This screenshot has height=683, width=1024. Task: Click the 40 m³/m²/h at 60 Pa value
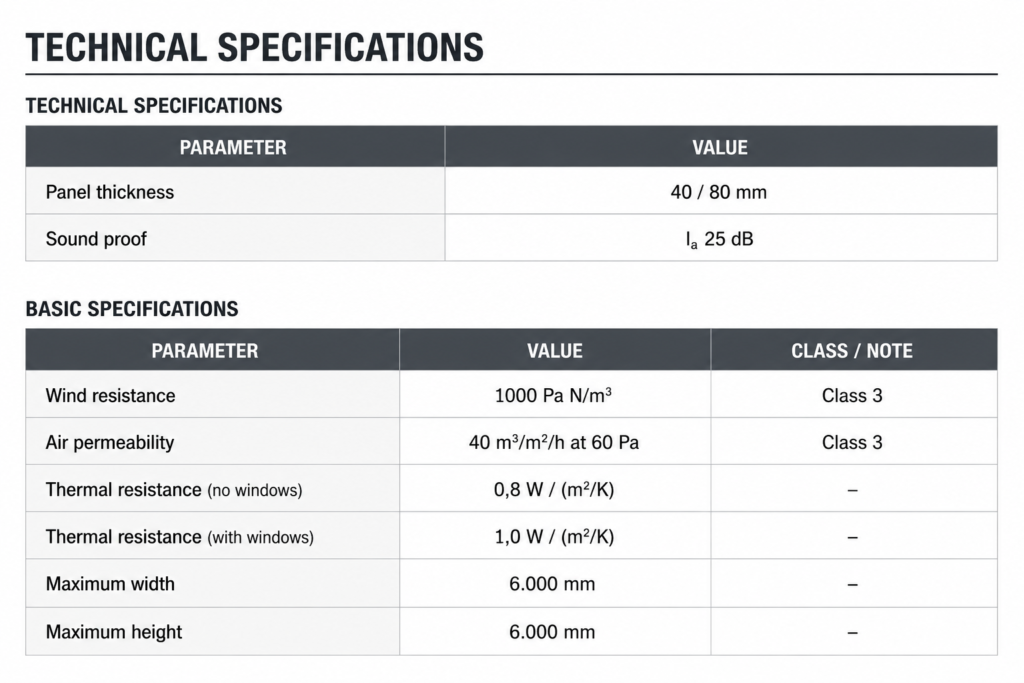554,442
